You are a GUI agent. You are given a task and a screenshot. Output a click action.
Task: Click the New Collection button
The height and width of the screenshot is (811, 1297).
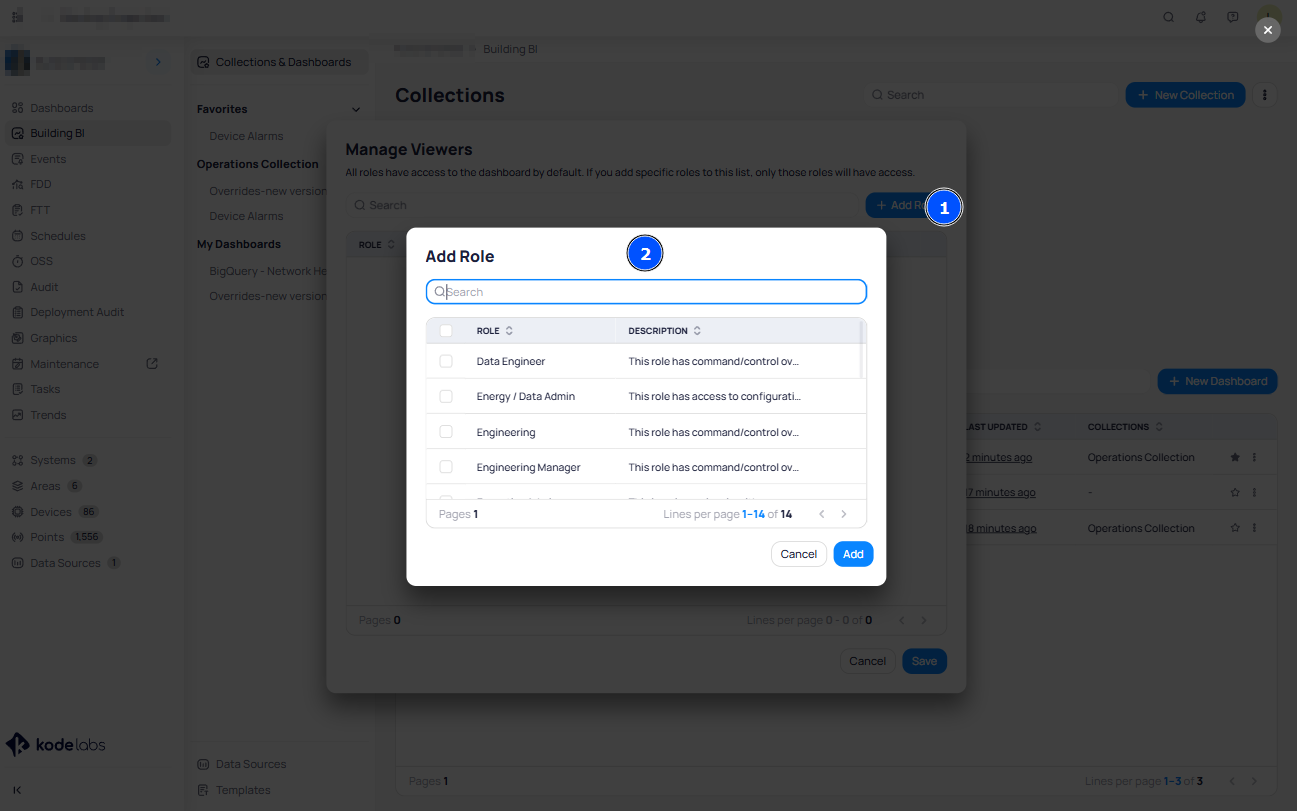pyautogui.click(x=1185, y=95)
